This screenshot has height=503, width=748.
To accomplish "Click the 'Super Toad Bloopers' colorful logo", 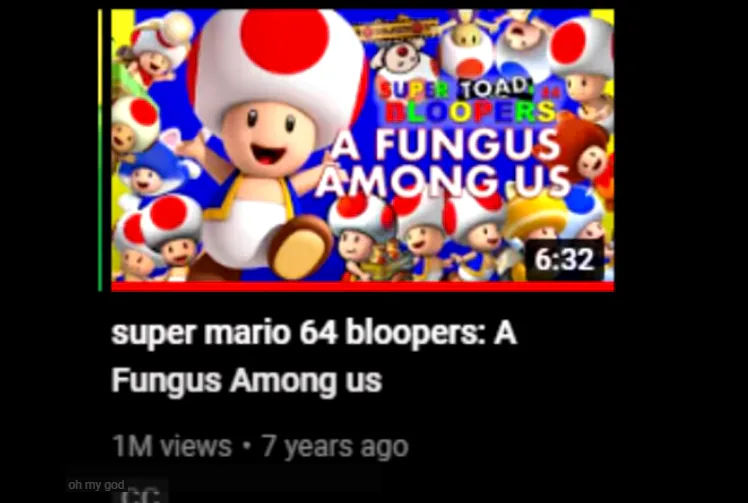I will point(468,101).
